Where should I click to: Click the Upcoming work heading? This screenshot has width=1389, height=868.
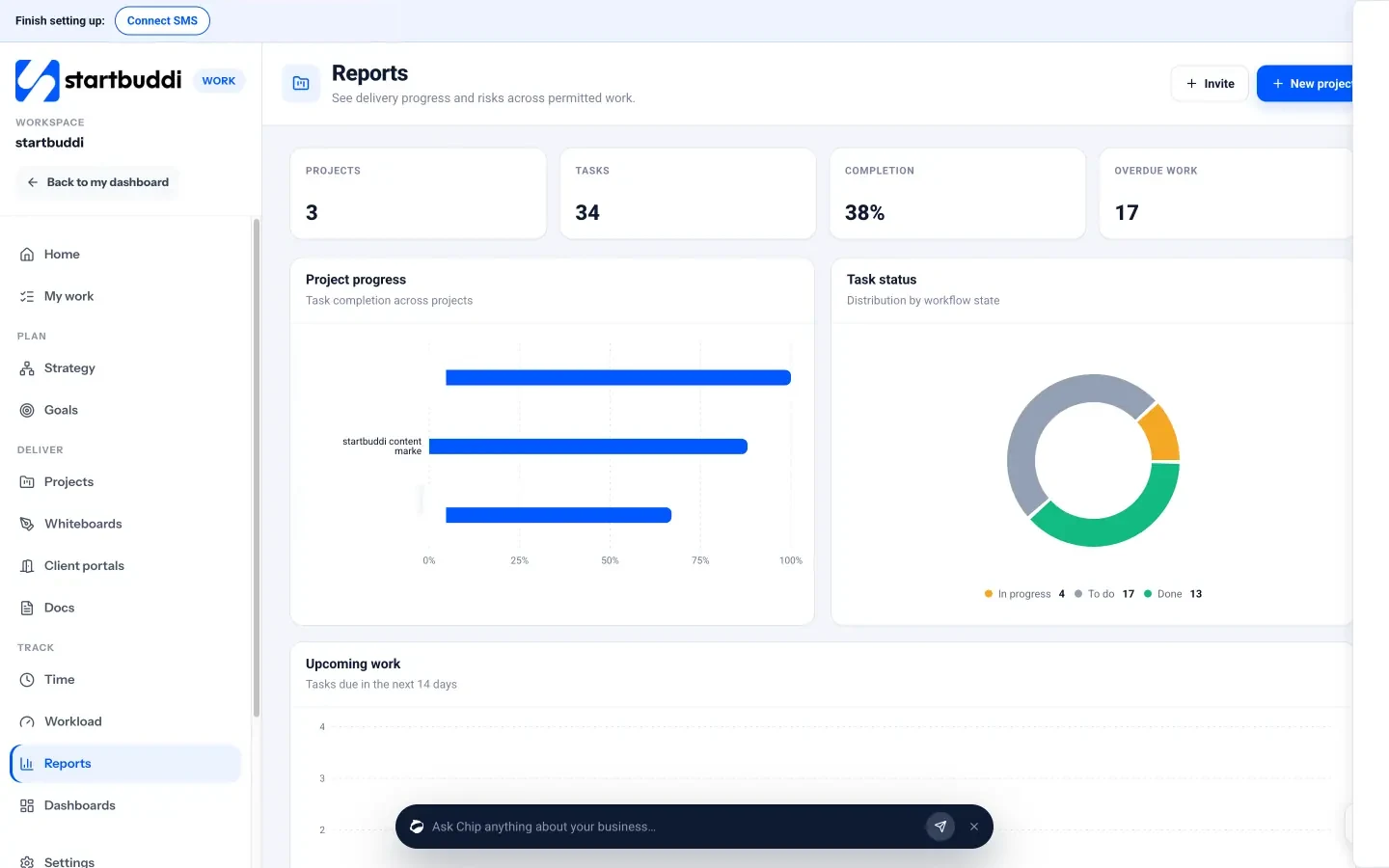pos(353,664)
